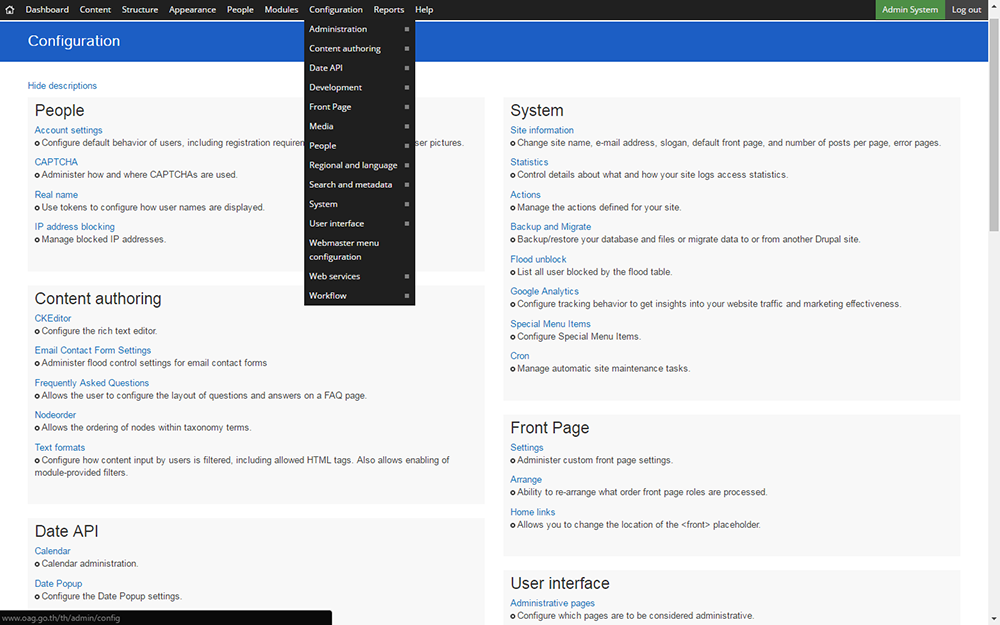Configure Google Analytics tracking
Screen dimensions: 1000x625
tap(544, 291)
